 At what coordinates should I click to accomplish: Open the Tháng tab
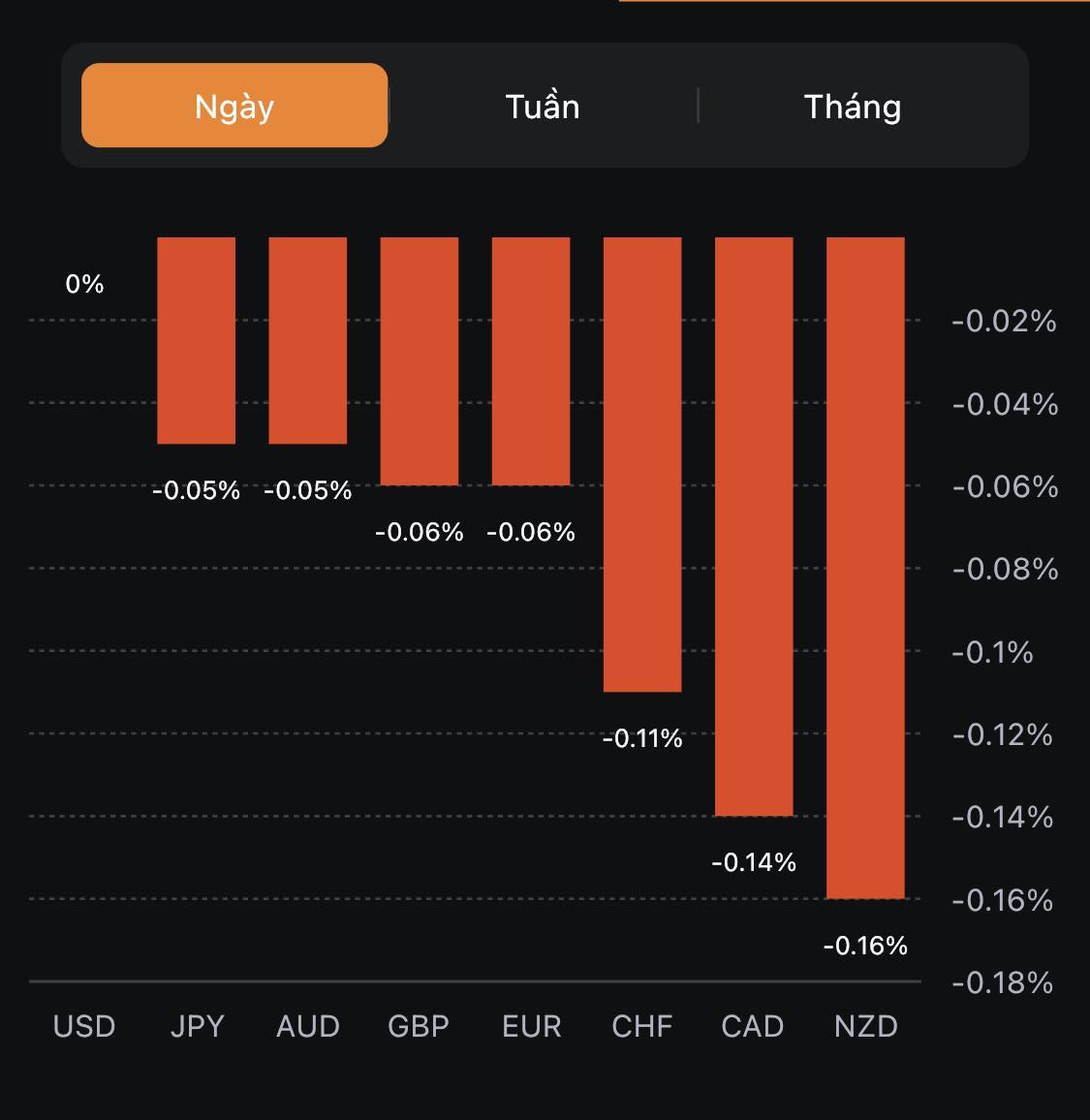tap(853, 106)
